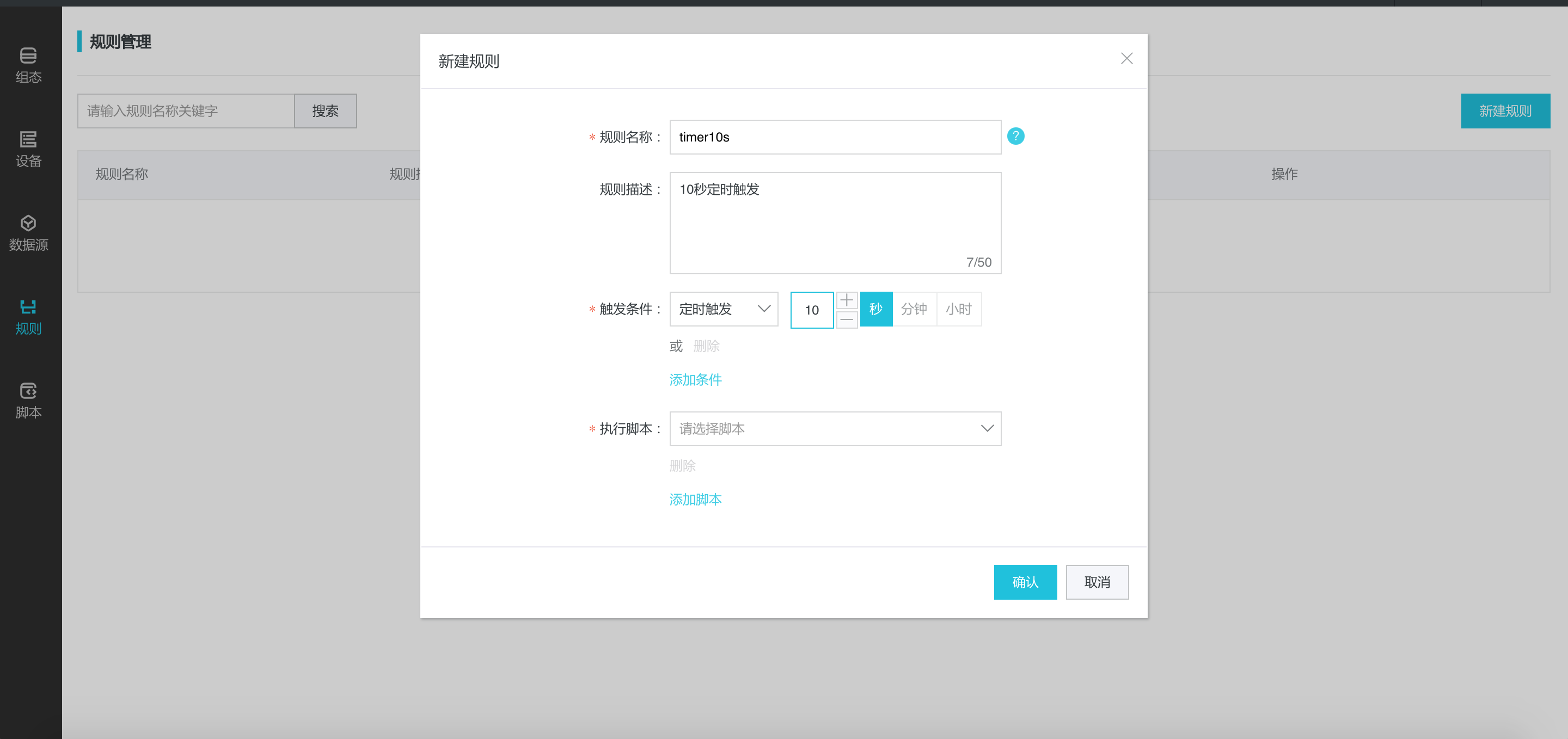This screenshot has width=1568, height=739.
Task: Open the 组态 sidebar icon
Action: click(x=28, y=64)
